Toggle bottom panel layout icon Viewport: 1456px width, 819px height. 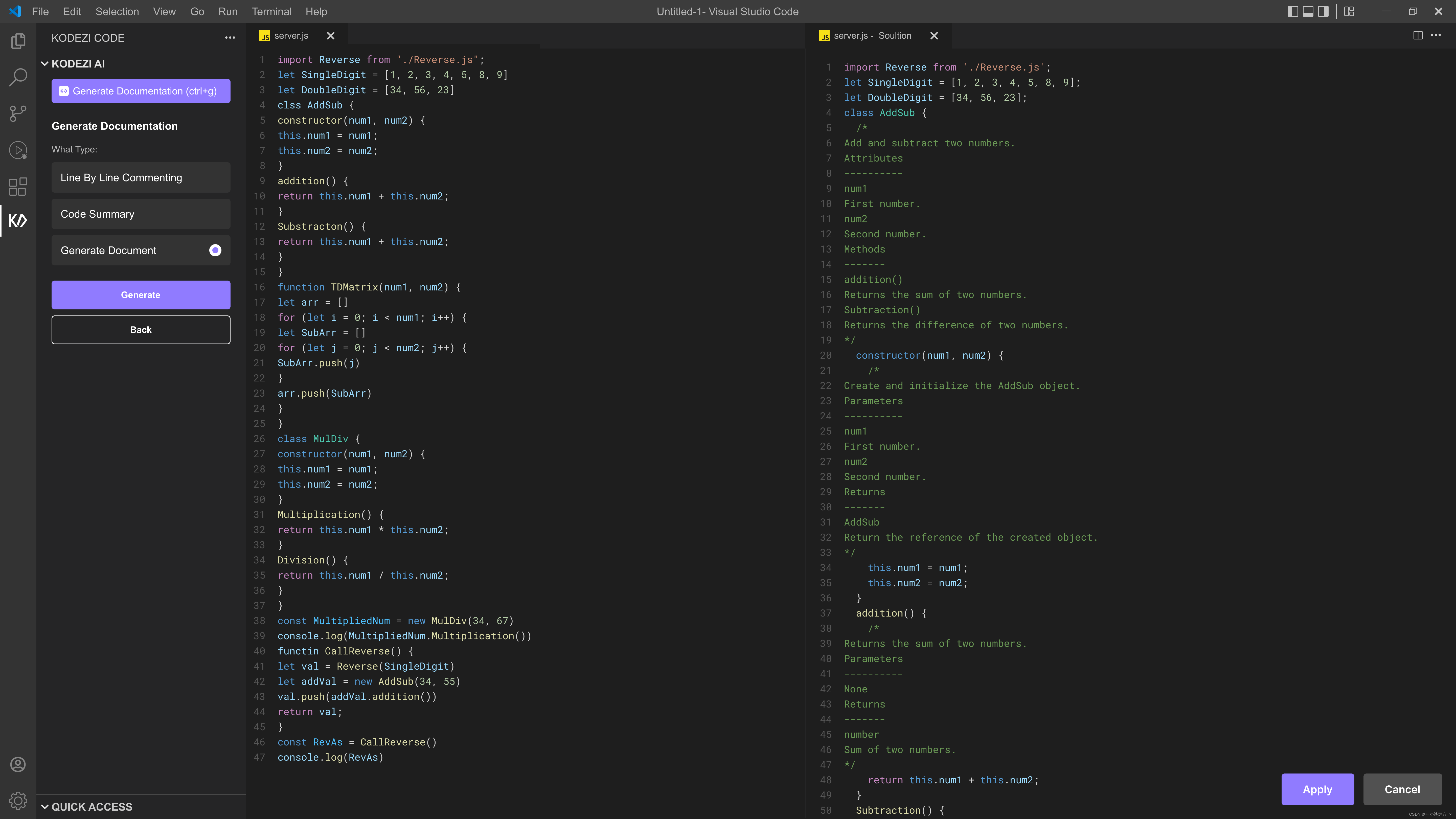point(1308,11)
